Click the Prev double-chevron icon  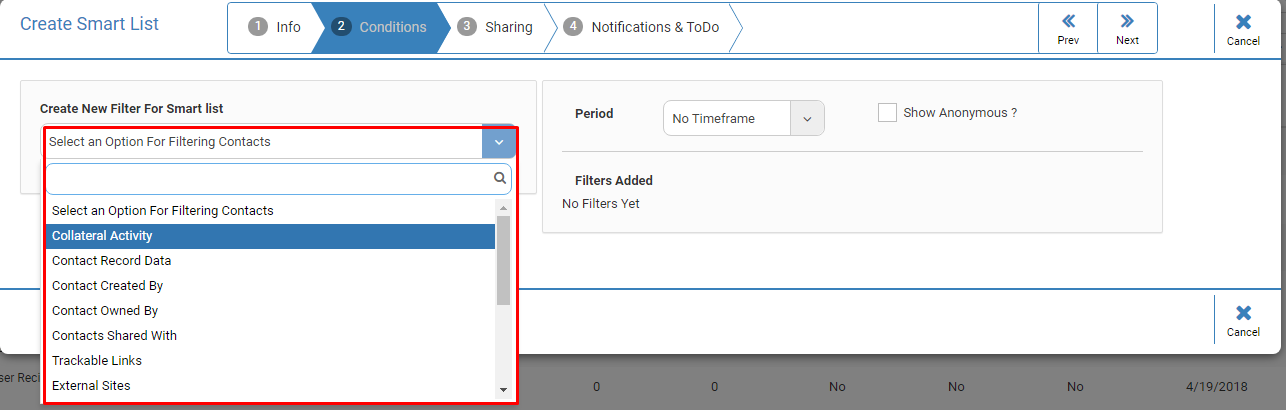coord(1068,21)
